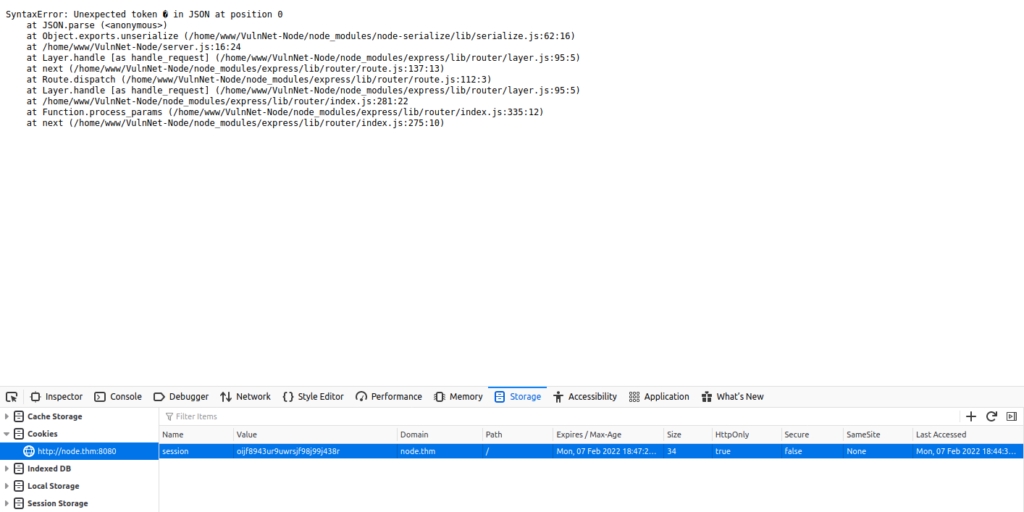The image size is (1024, 512).
Task: Expand the Cache Storage tree node
Action: tap(7, 417)
